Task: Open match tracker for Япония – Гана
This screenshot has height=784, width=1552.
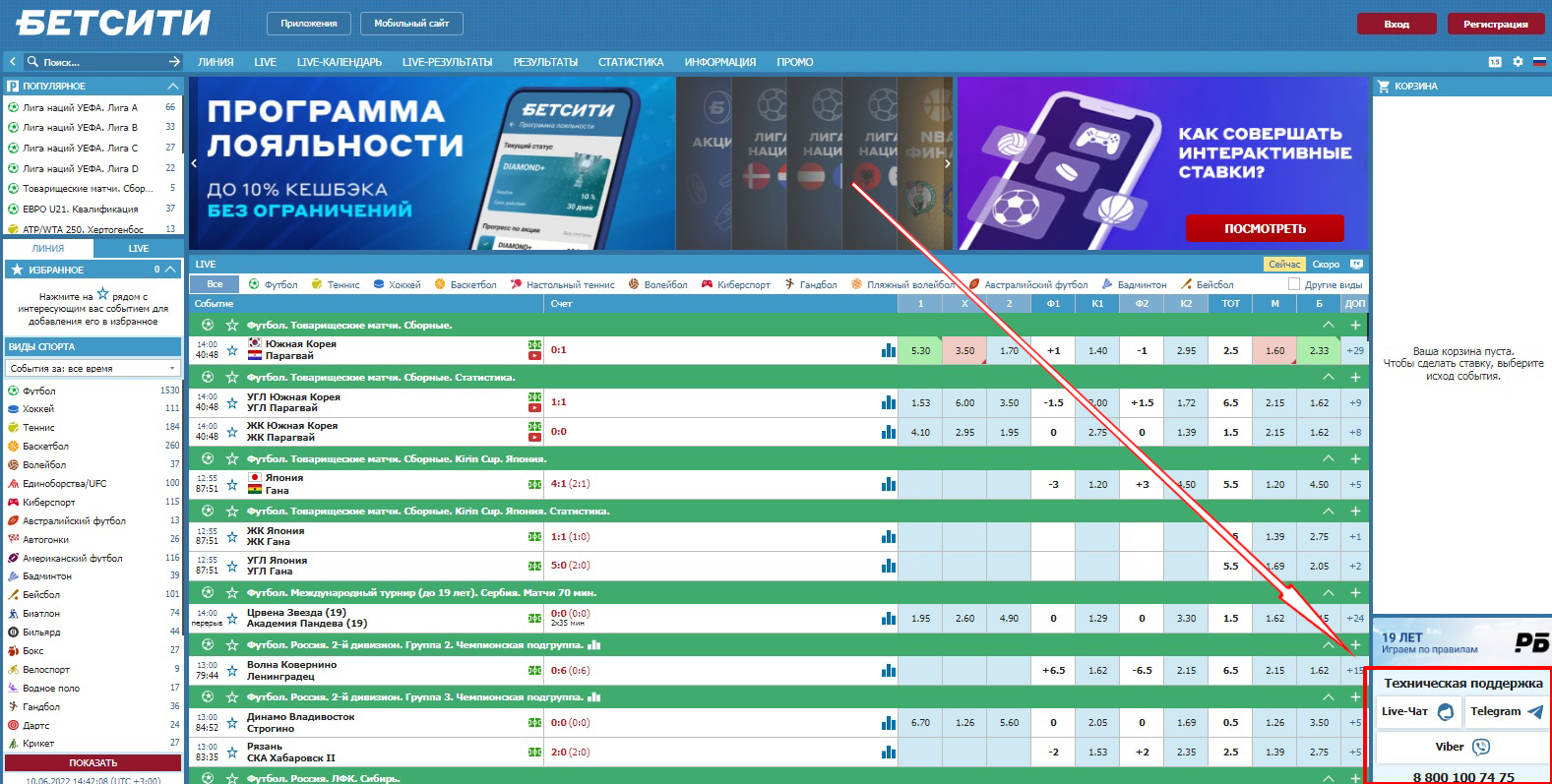Action: pos(534,484)
